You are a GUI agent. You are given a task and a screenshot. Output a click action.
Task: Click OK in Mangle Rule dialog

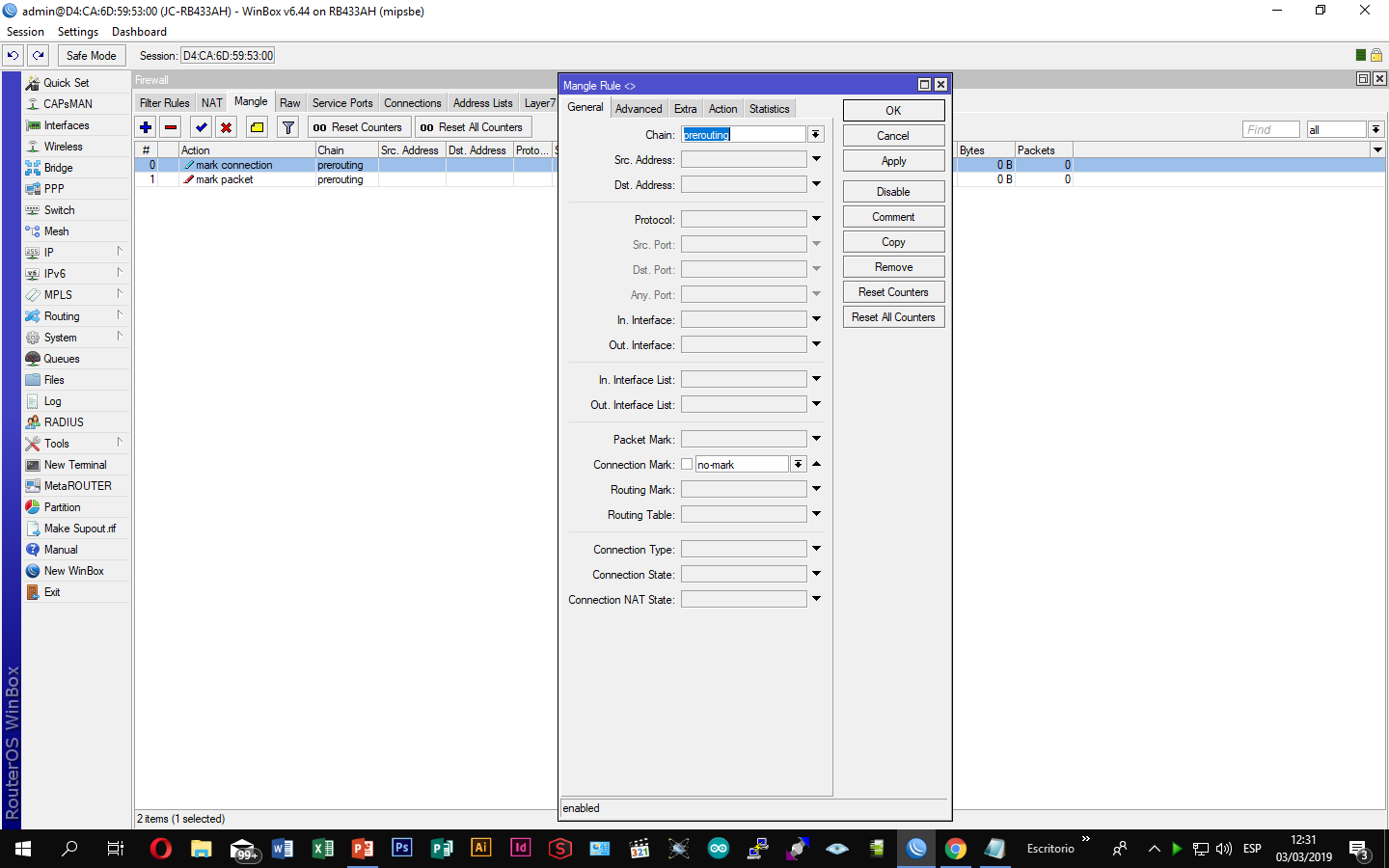pyautogui.click(x=893, y=111)
